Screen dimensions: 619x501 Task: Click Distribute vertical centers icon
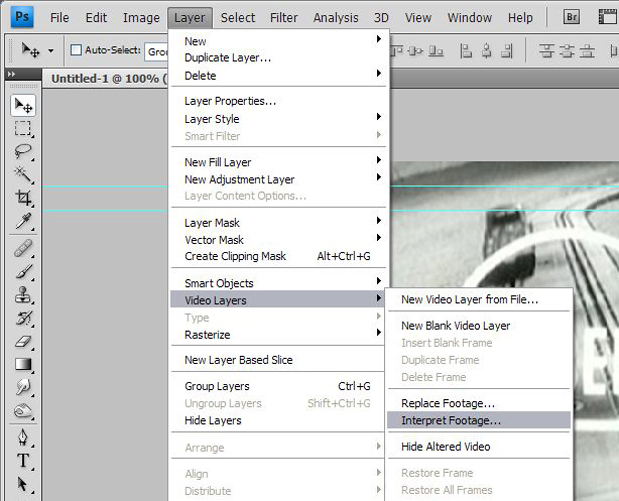click(567, 51)
